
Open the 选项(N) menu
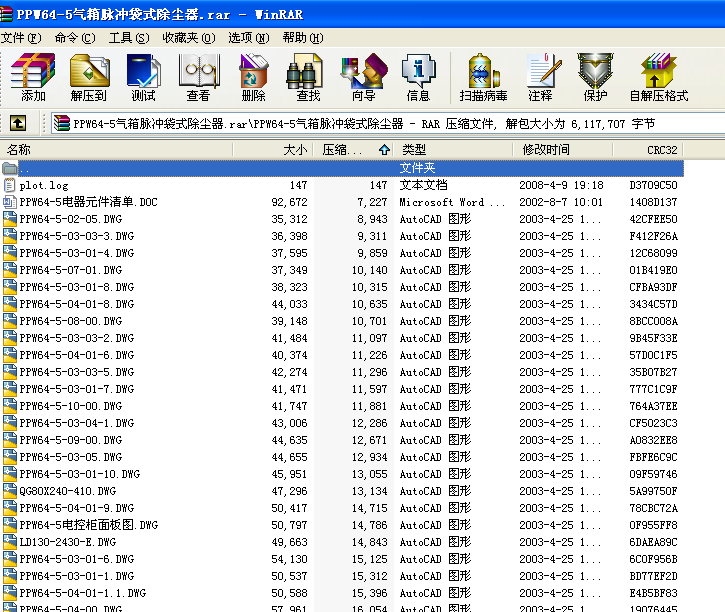click(x=249, y=38)
